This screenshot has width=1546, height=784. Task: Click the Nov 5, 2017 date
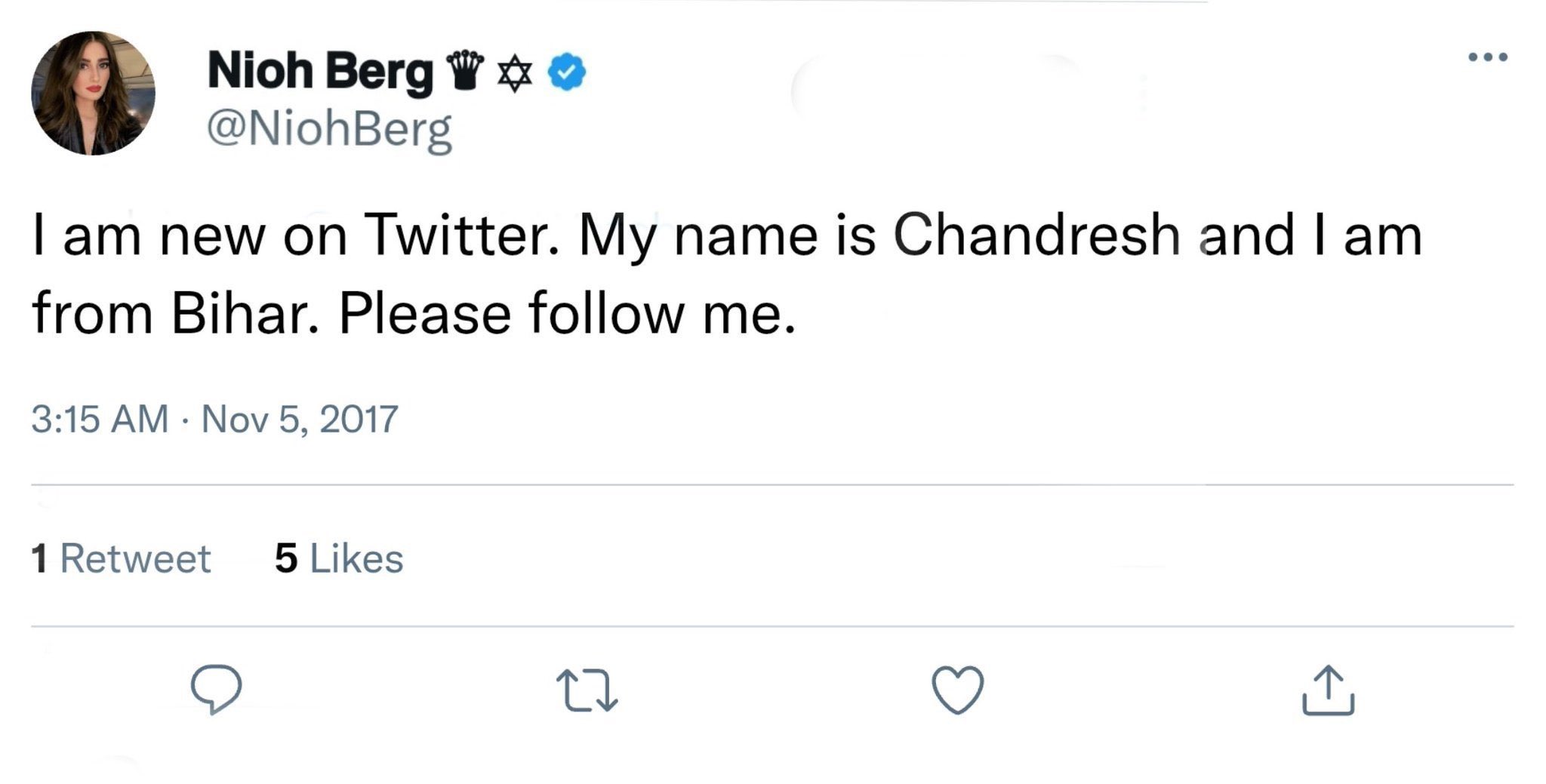click(300, 419)
